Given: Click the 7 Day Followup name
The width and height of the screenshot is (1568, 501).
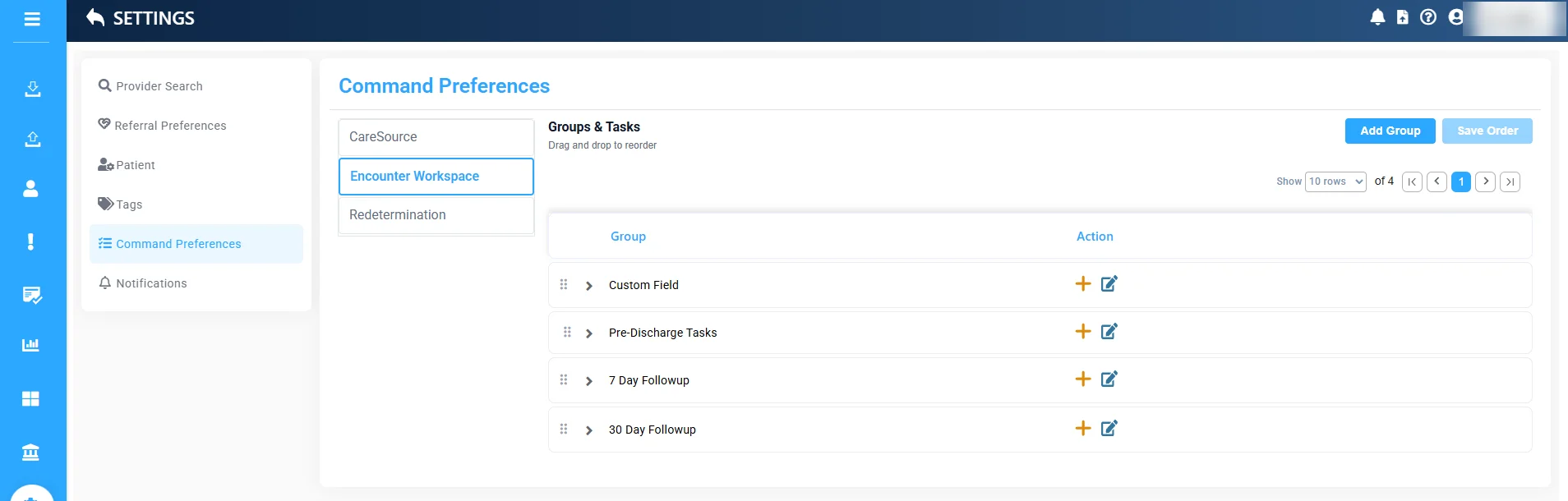Looking at the screenshot, I should click(648, 380).
